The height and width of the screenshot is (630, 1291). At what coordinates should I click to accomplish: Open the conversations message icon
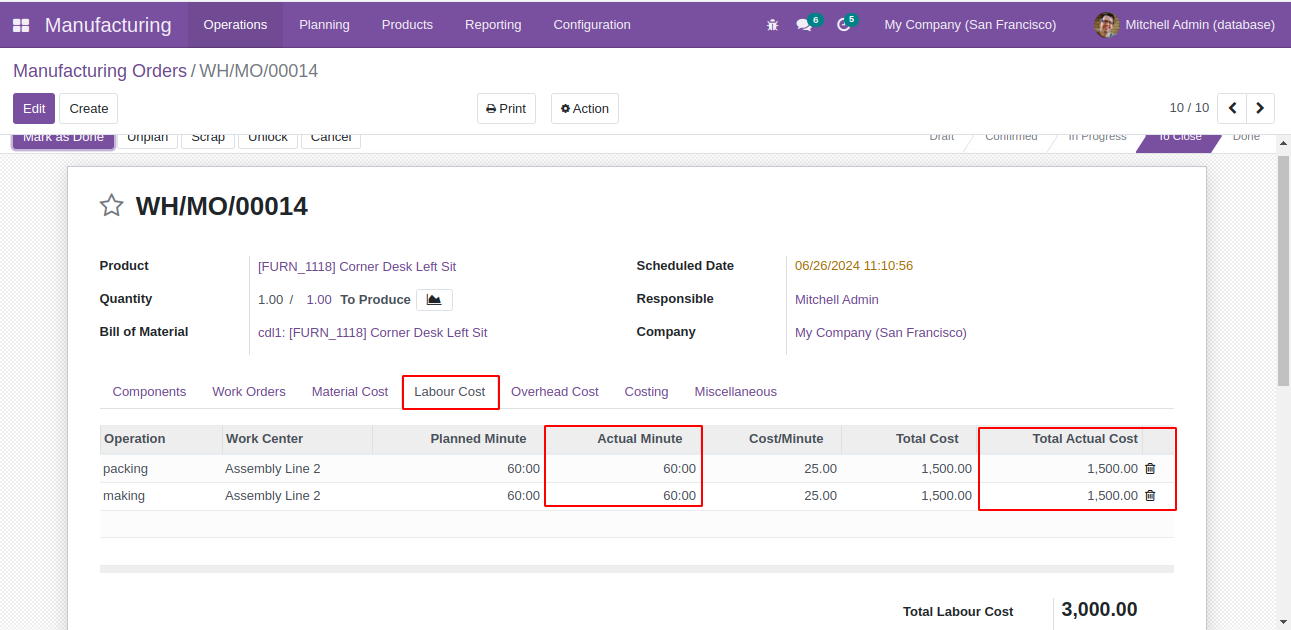(x=804, y=25)
